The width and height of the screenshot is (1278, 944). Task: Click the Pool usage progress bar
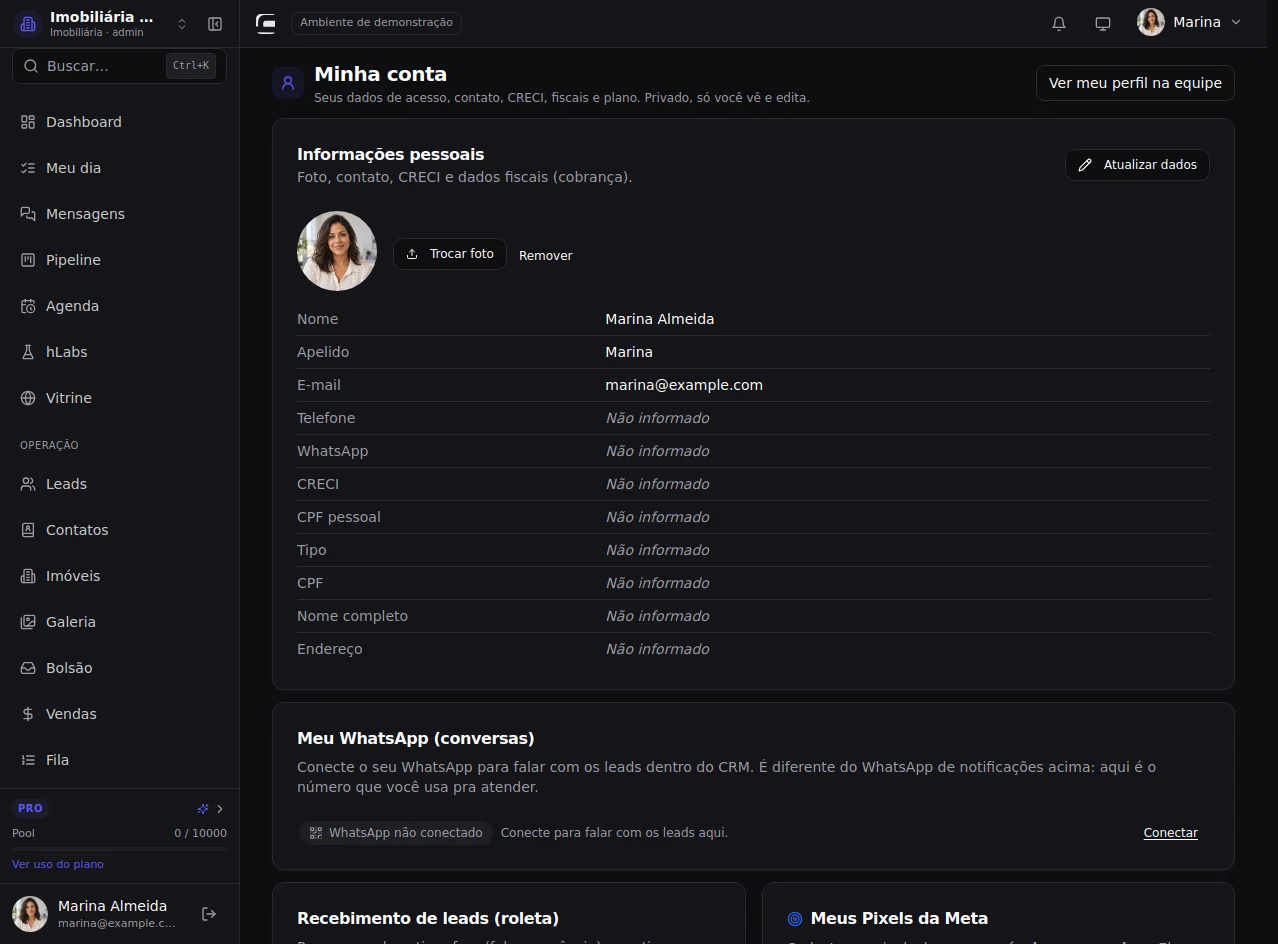[119, 849]
